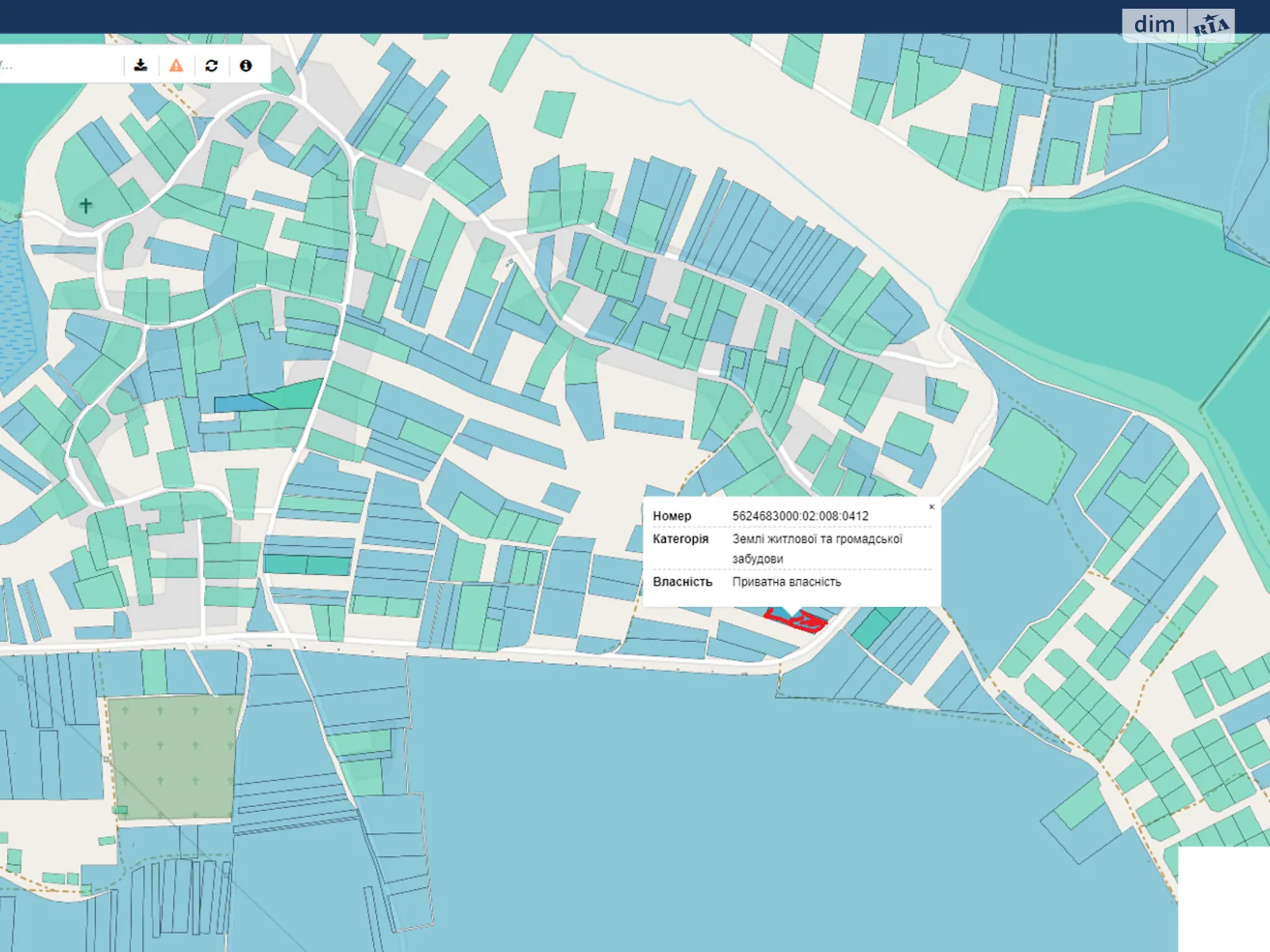1270x952 pixels.
Task: Click the cadastral number 5624683000:02:008:0412
Action: 800,516
